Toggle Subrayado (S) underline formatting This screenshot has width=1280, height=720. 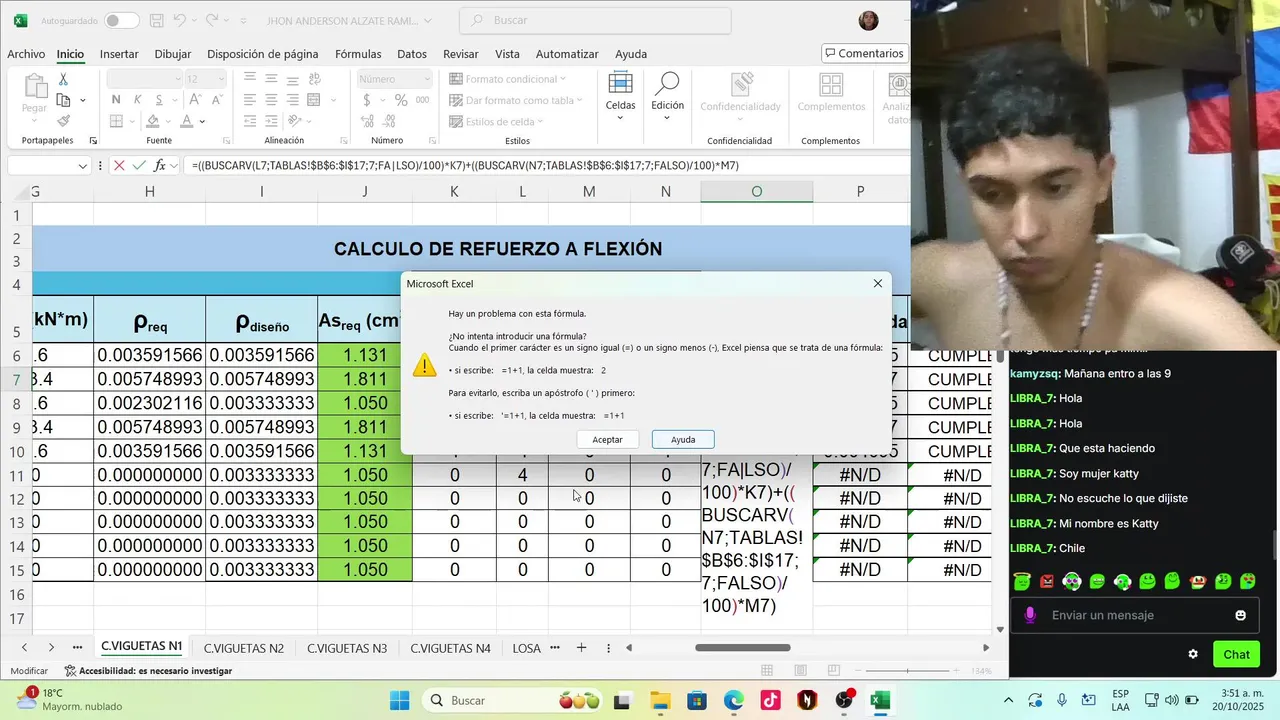click(x=160, y=100)
